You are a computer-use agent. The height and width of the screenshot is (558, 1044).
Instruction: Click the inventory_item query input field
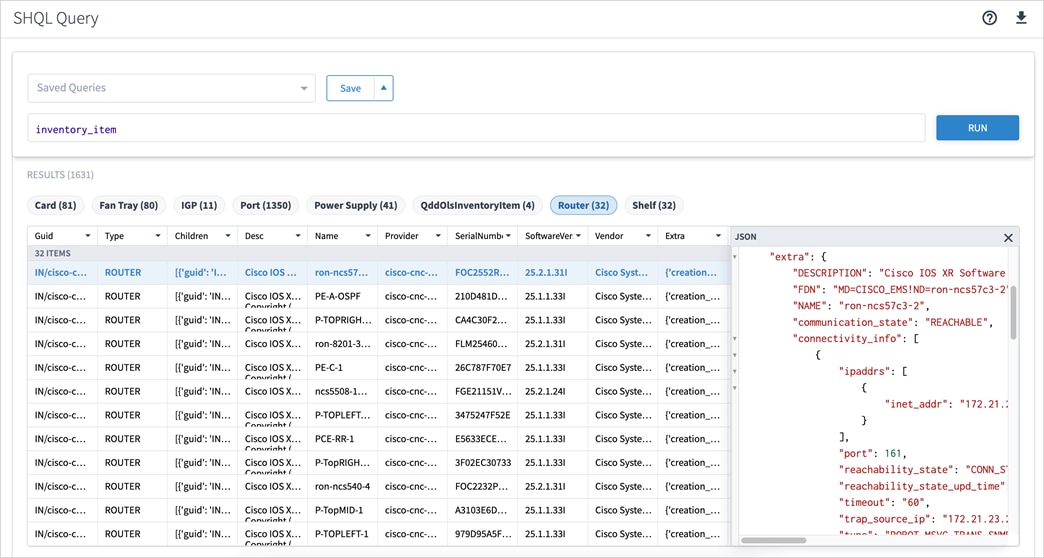(x=475, y=128)
